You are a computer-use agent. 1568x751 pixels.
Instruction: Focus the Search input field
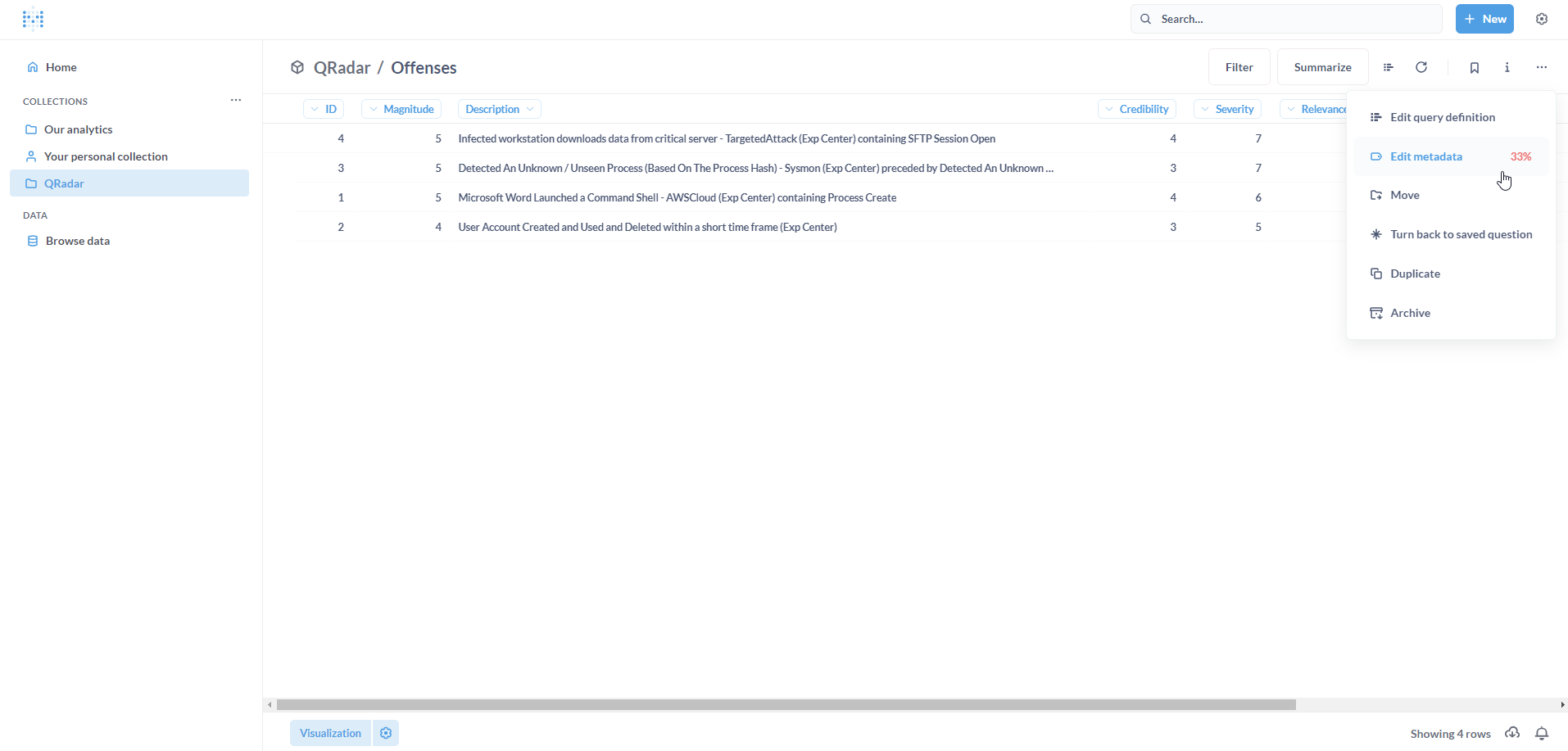point(1286,19)
